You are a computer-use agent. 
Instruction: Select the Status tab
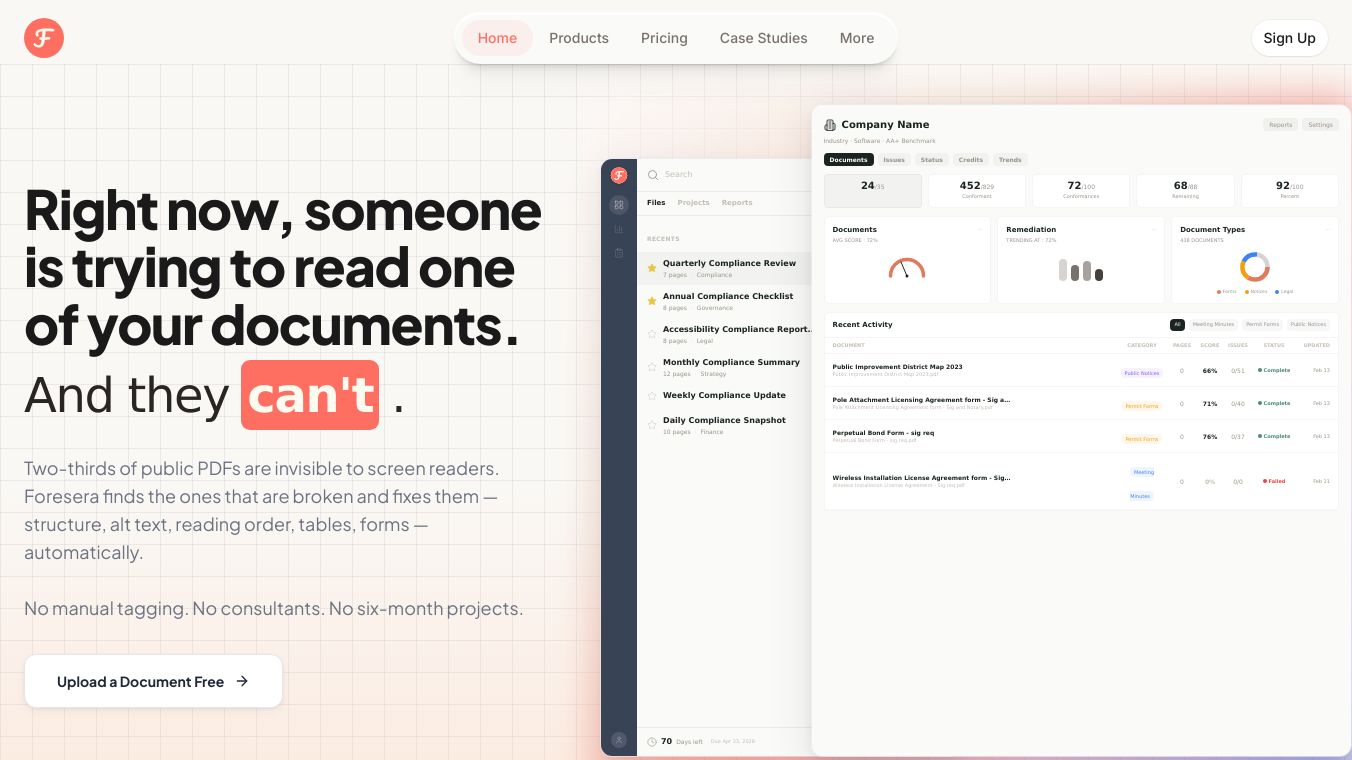coord(932,160)
